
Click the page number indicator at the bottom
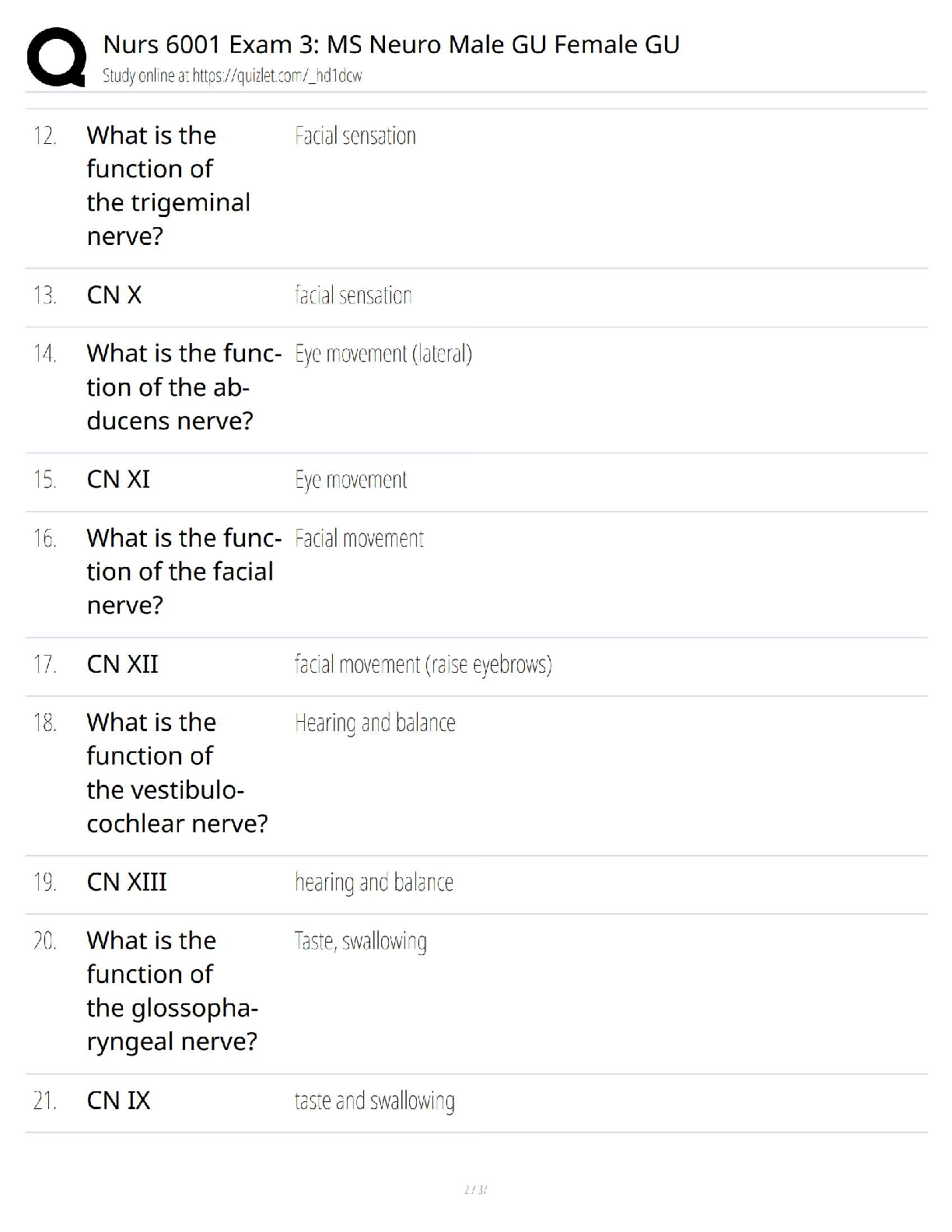tap(475, 1189)
